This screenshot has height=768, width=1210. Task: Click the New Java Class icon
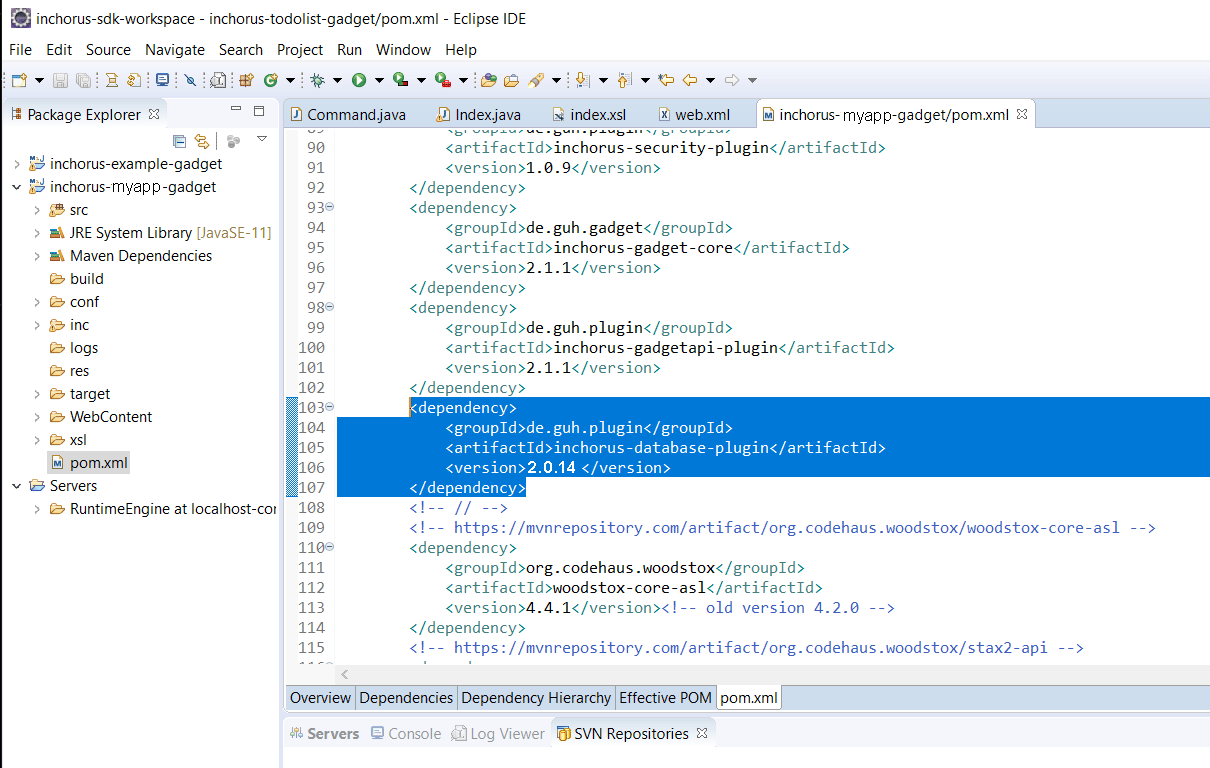pos(270,80)
